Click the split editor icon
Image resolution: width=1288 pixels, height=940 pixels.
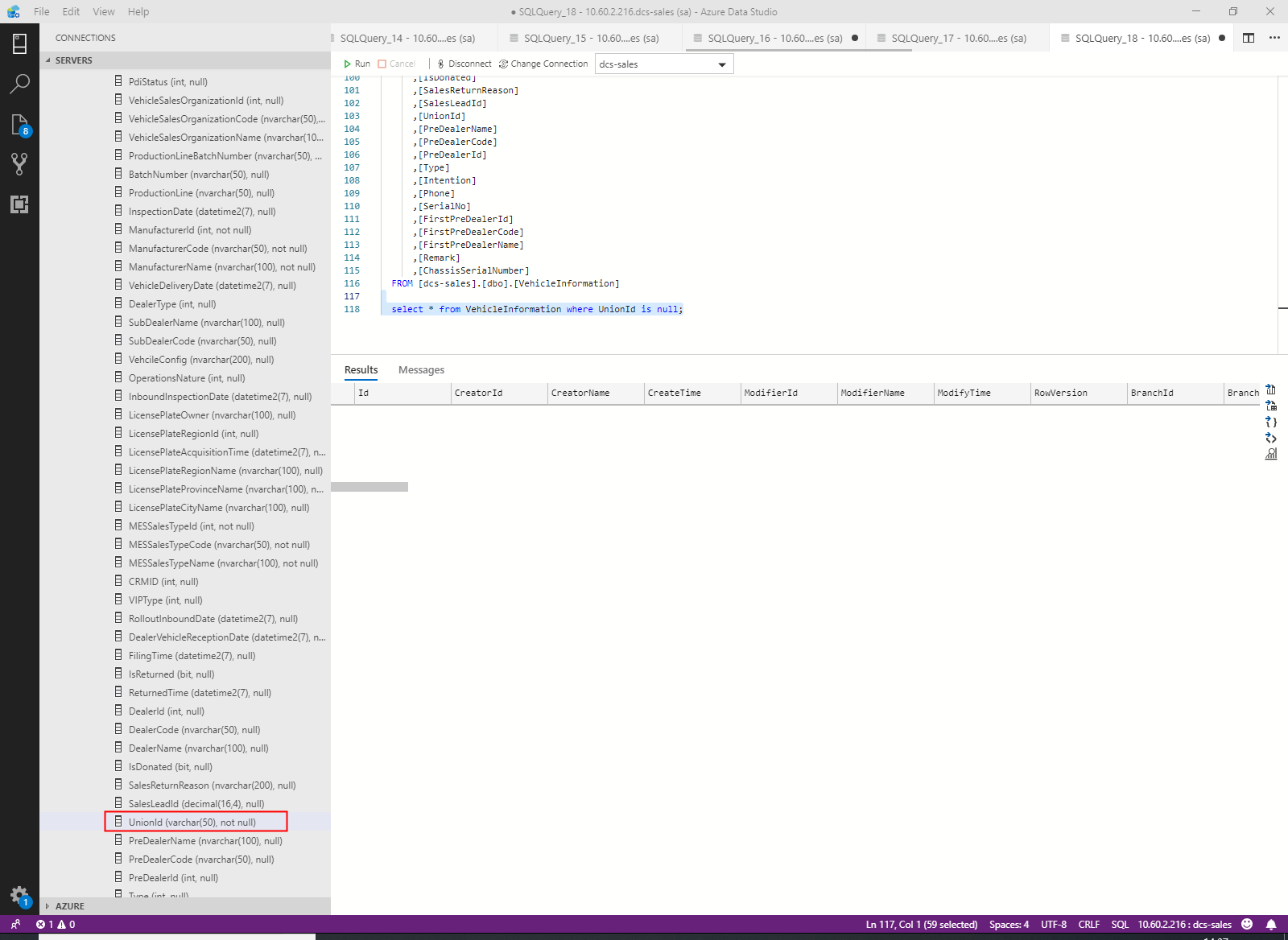coord(1249,38)
